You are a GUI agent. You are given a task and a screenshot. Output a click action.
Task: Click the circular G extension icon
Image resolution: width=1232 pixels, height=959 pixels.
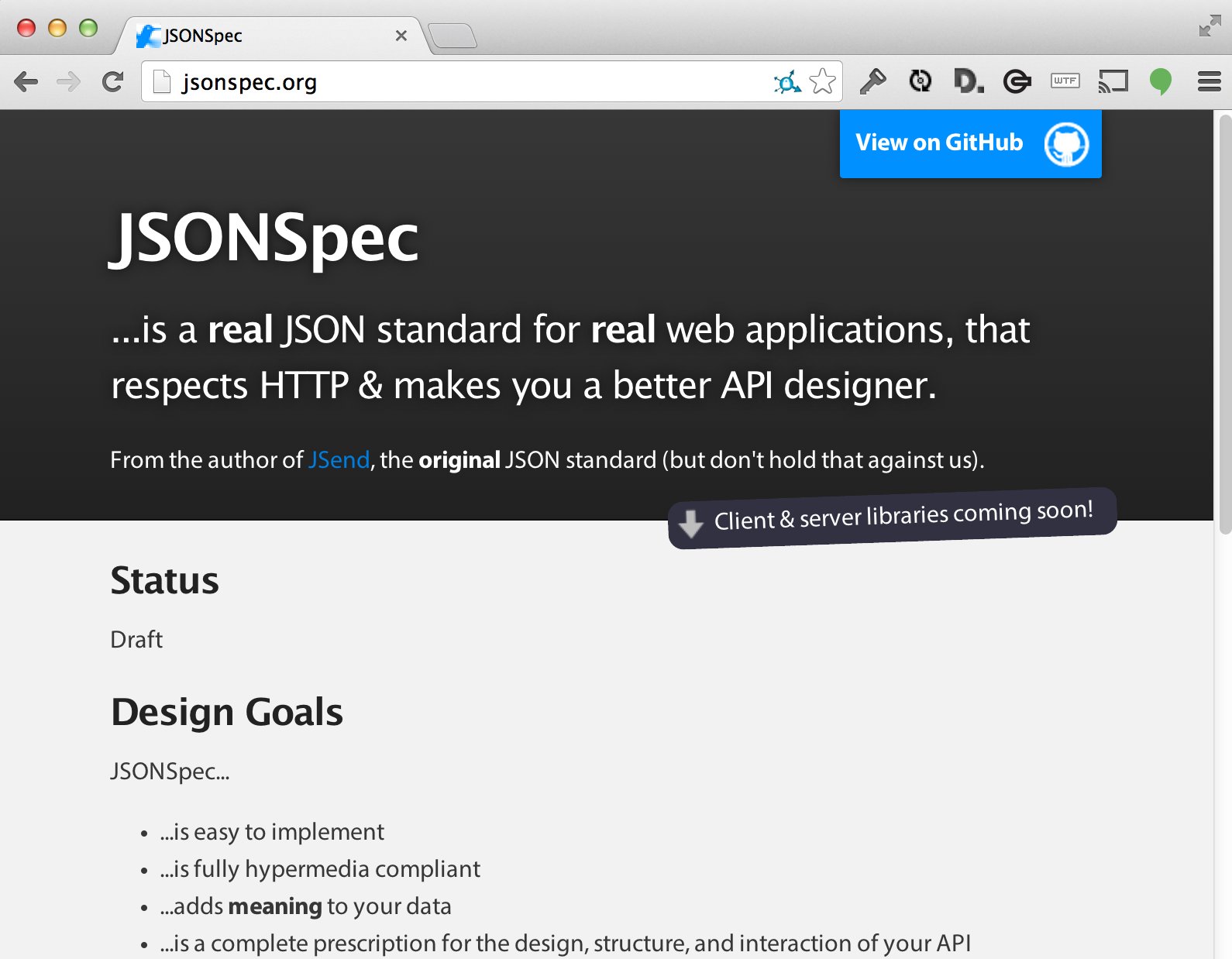click(x=1017, y=81)
